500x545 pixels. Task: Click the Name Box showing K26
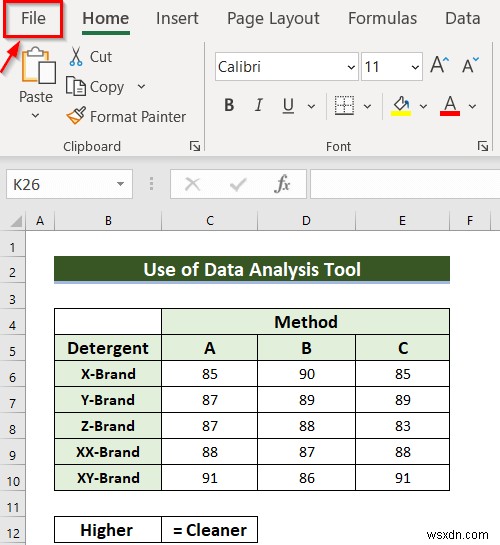click(69, 184)
